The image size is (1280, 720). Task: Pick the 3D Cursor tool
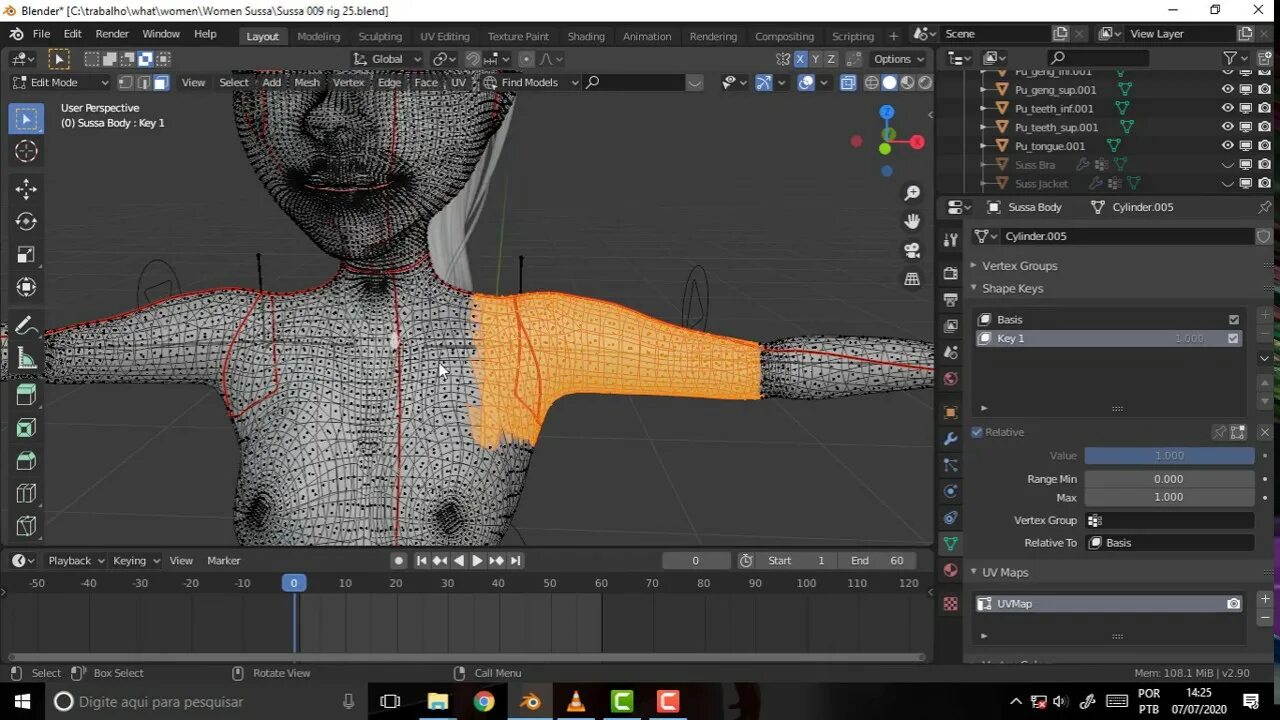(x=26, y=151)
